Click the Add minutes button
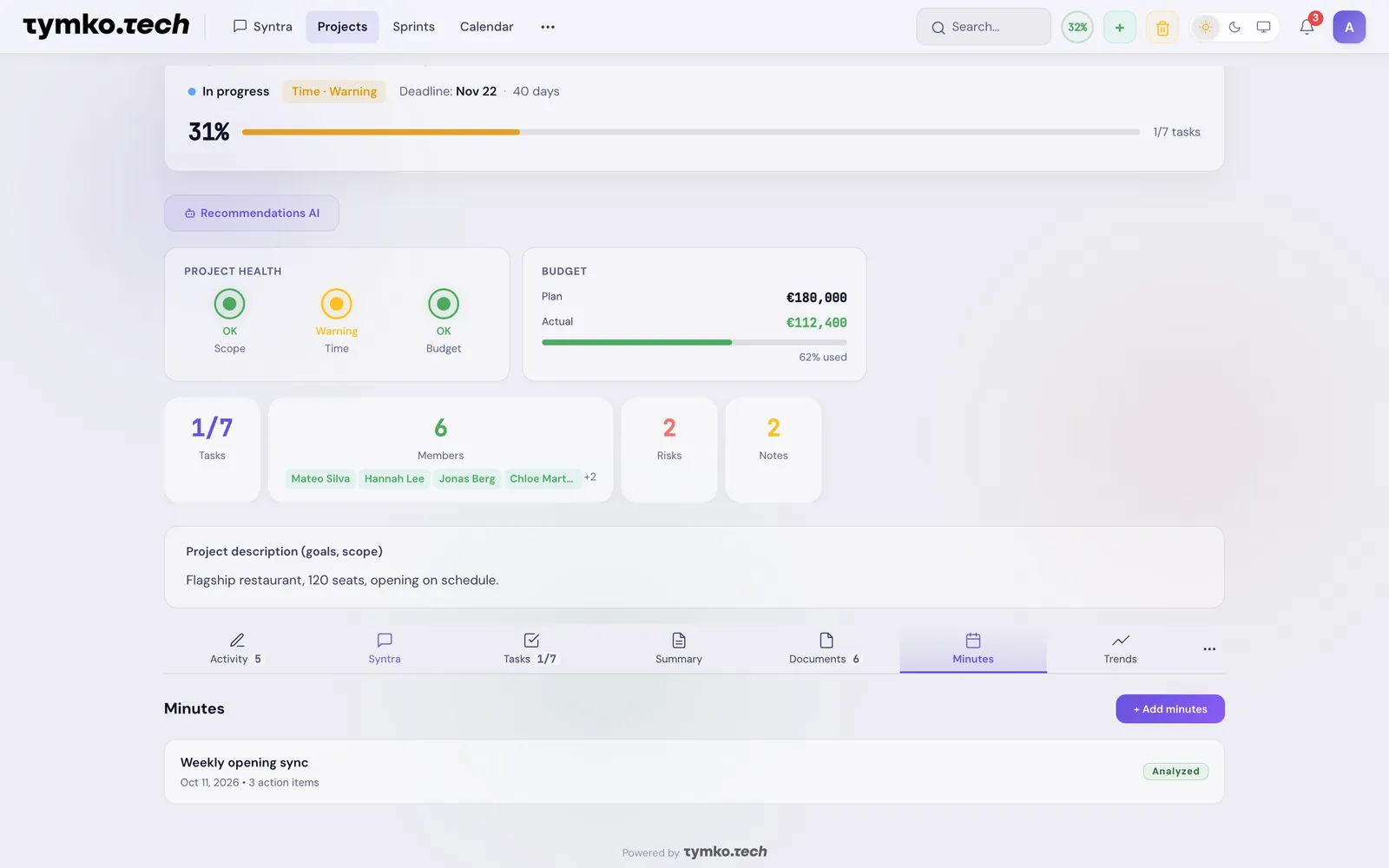1389x868 pixels. (x=1169, y=708)
